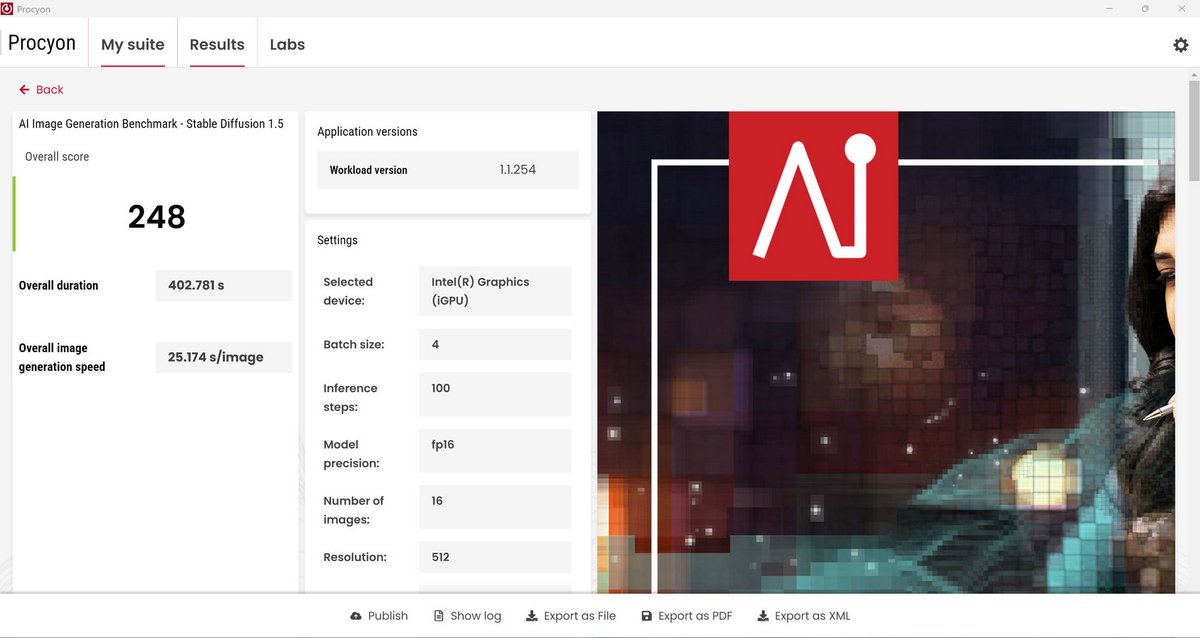Click the Overall score label
The image size is (1200, 638).
[x=57, y=157]
